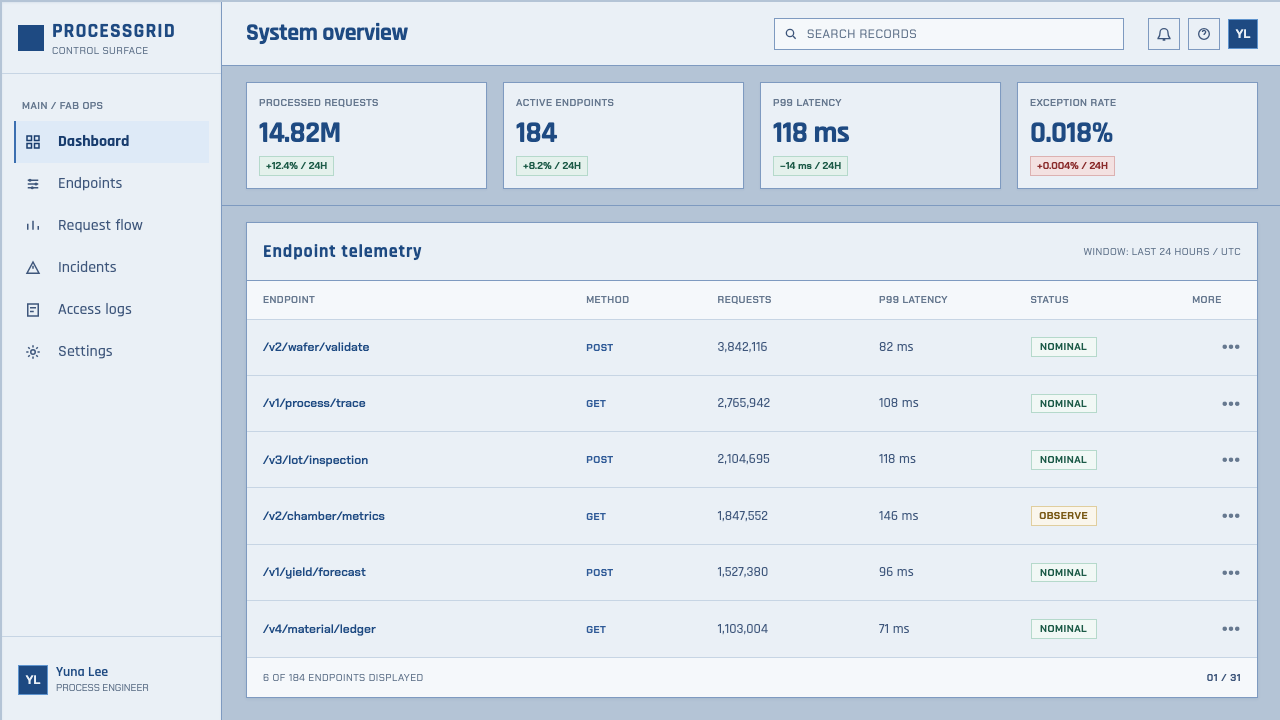Open Yuna Lee profile name

[x=82, y=672]
